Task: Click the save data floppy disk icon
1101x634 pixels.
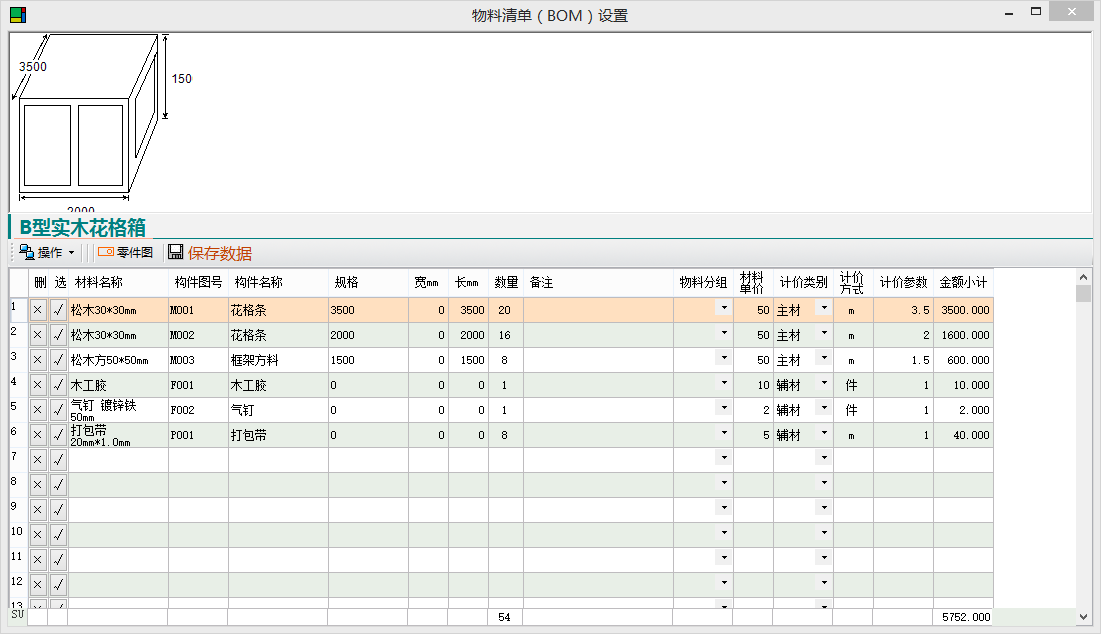Action: [175, 253]
